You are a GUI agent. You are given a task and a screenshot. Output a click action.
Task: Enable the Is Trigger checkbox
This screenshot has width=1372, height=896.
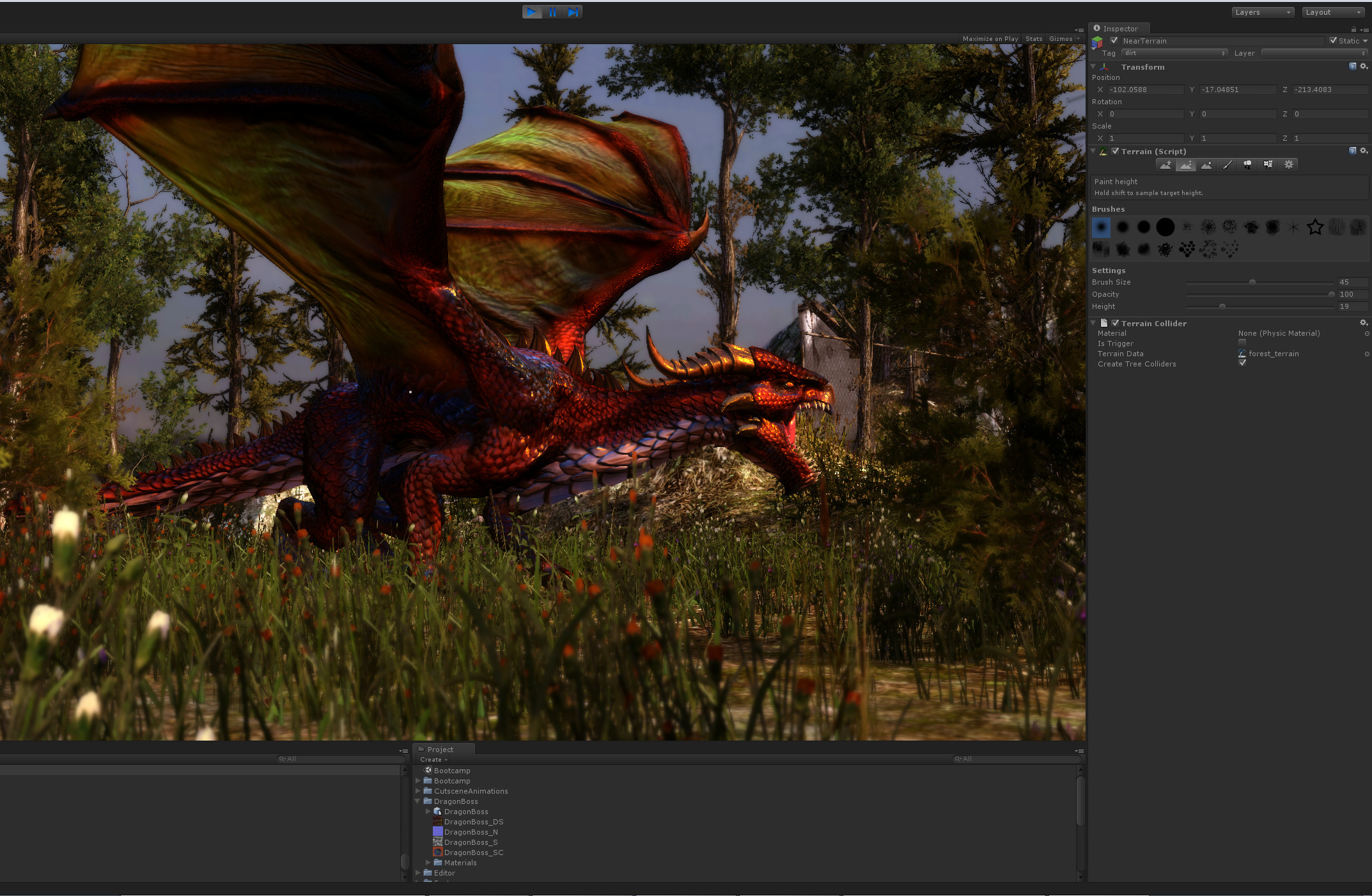pyautogui.click(x=1242, y=343)
